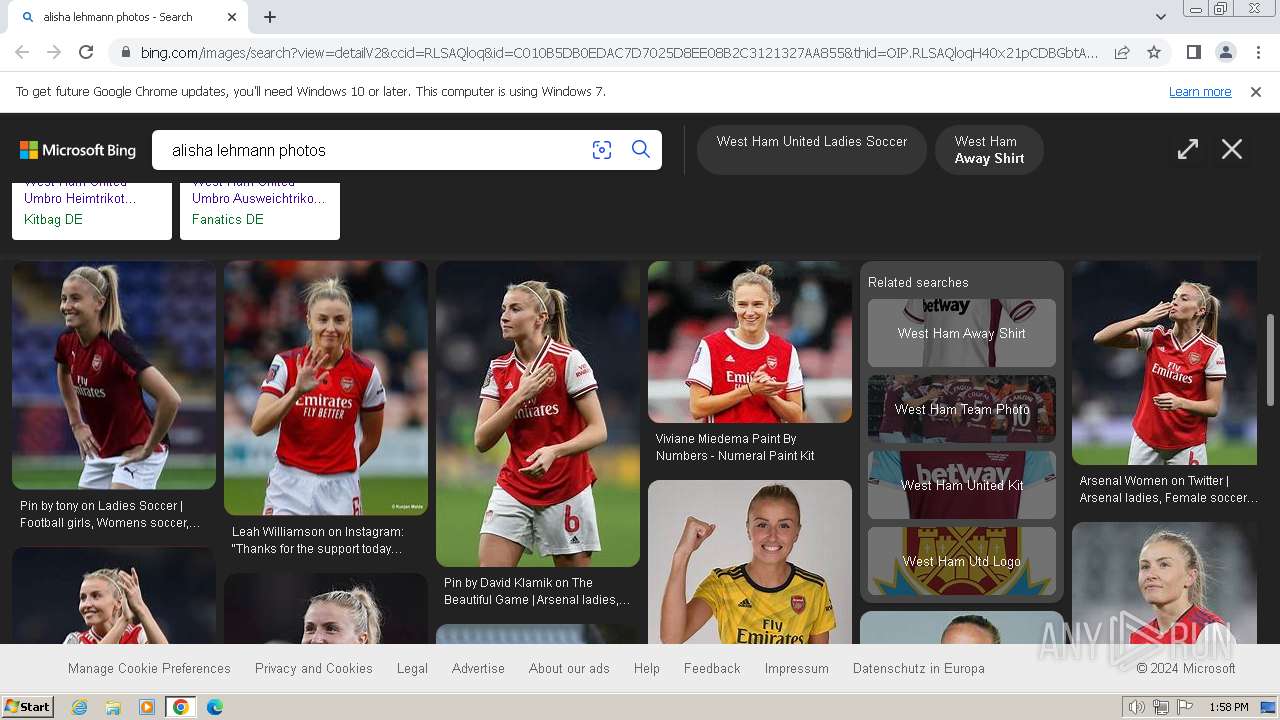Launch Internet Explorer from the taskbar

pyautogui.click(x=79, y=707)
